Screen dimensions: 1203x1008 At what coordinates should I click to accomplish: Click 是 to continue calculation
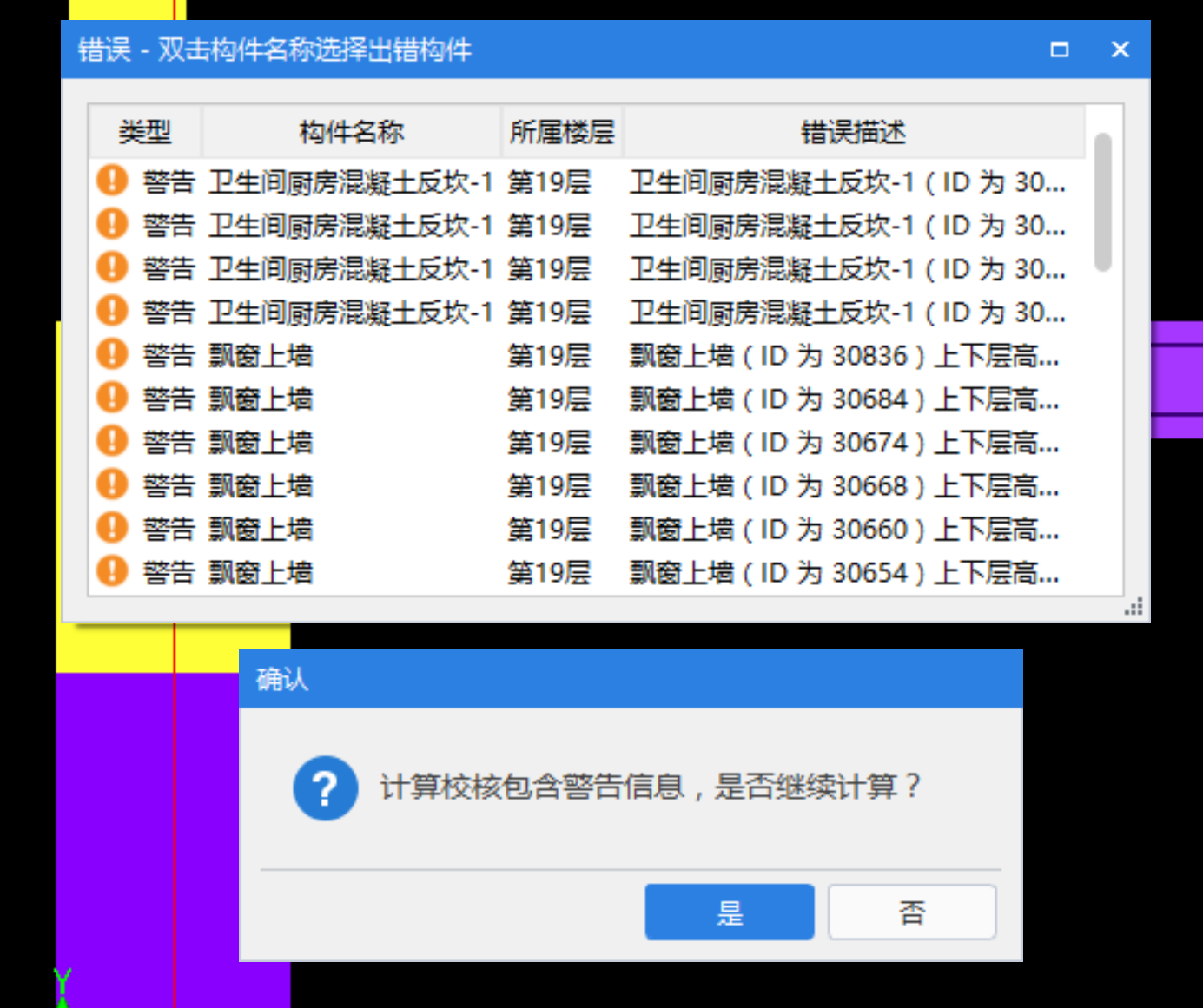click(x=730, y=912)
